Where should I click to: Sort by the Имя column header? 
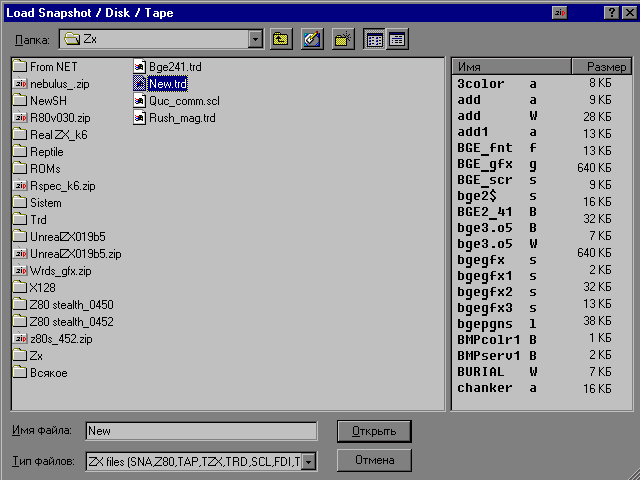511,66
